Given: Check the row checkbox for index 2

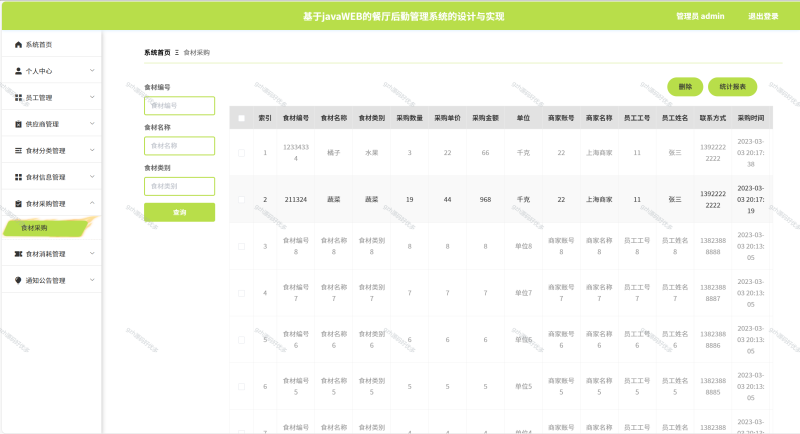Looking at the screenshot, I should pyautogui.click(x=241, y=200).
